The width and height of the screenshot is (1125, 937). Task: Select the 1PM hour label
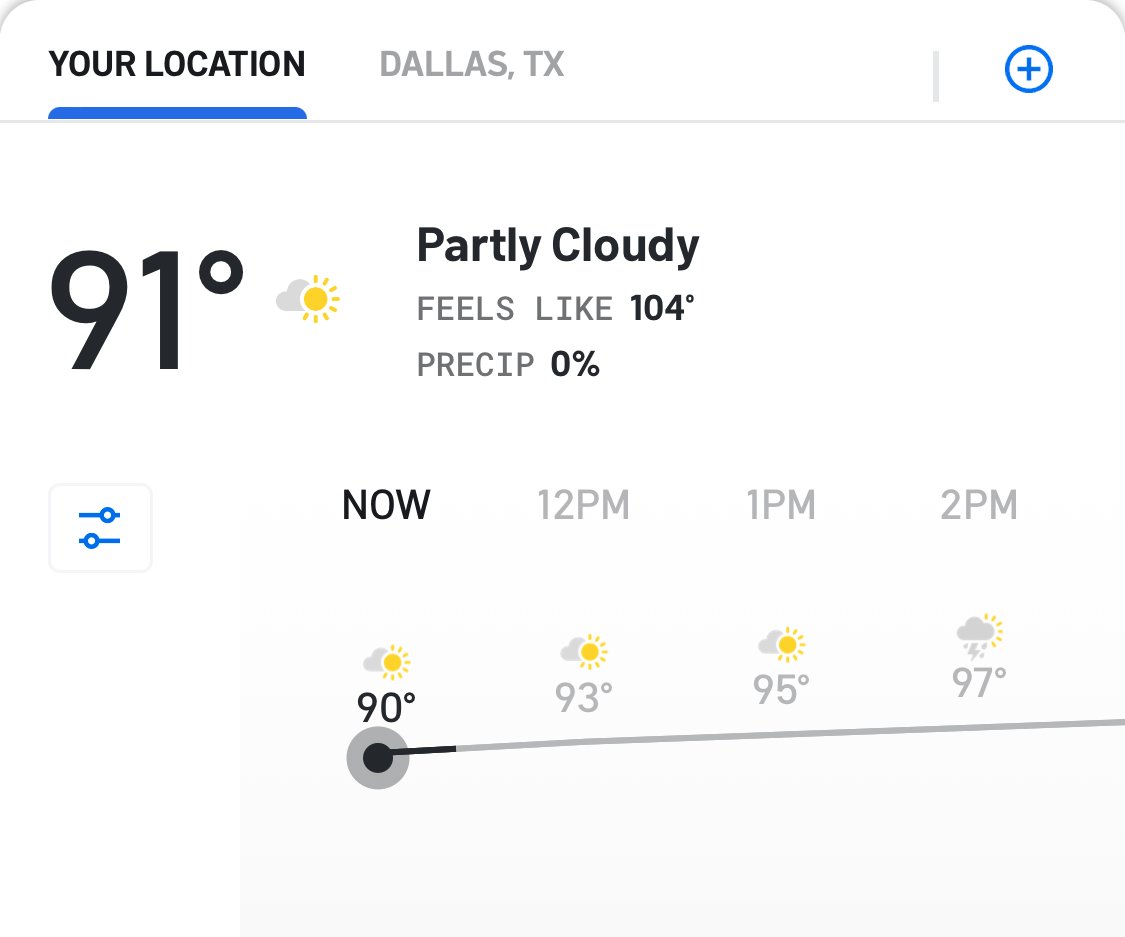(781, 505)
